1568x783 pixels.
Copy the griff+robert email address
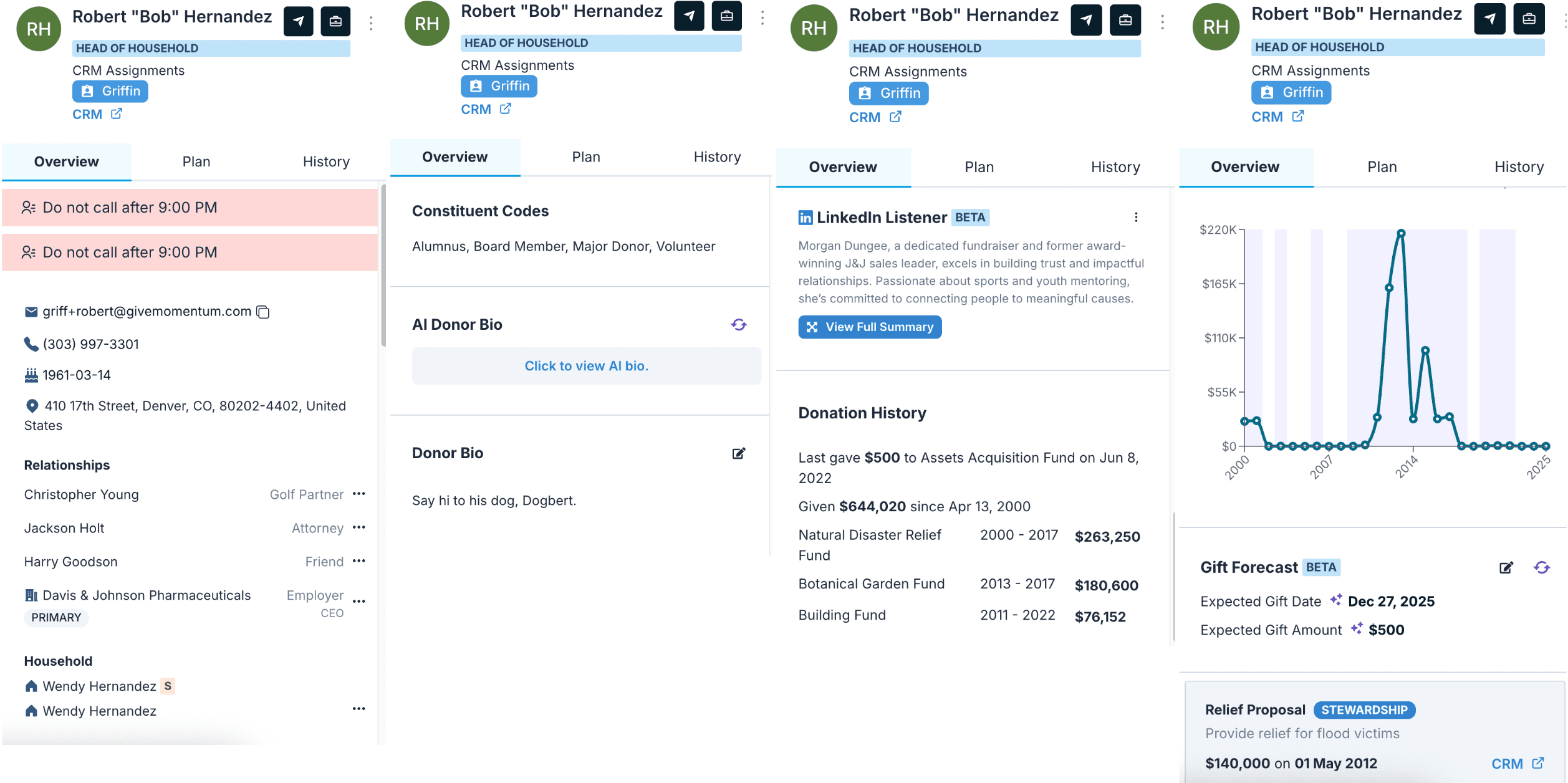click(263, 312)
